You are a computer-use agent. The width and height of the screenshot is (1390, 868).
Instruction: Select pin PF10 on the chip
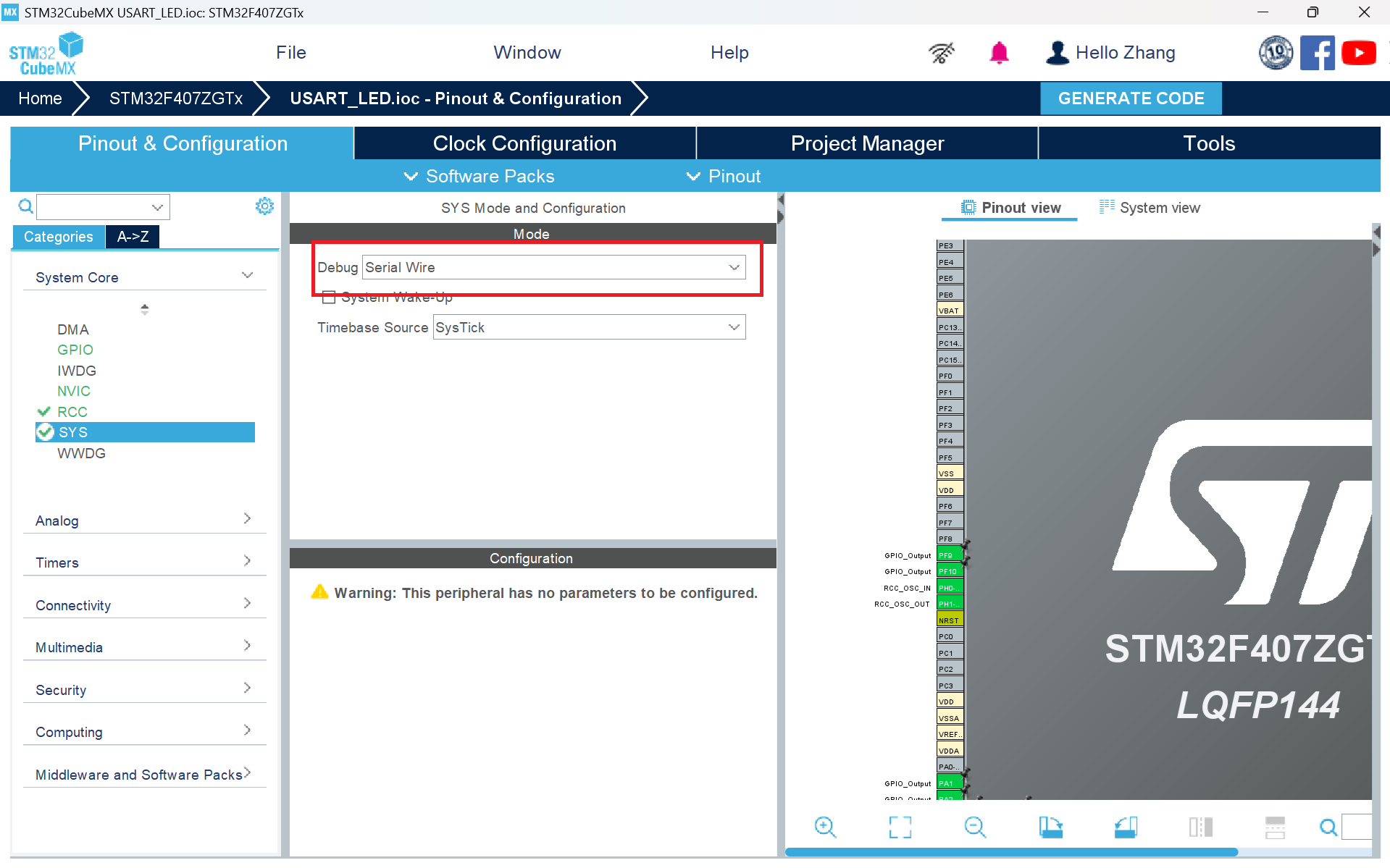click(950, 571)
